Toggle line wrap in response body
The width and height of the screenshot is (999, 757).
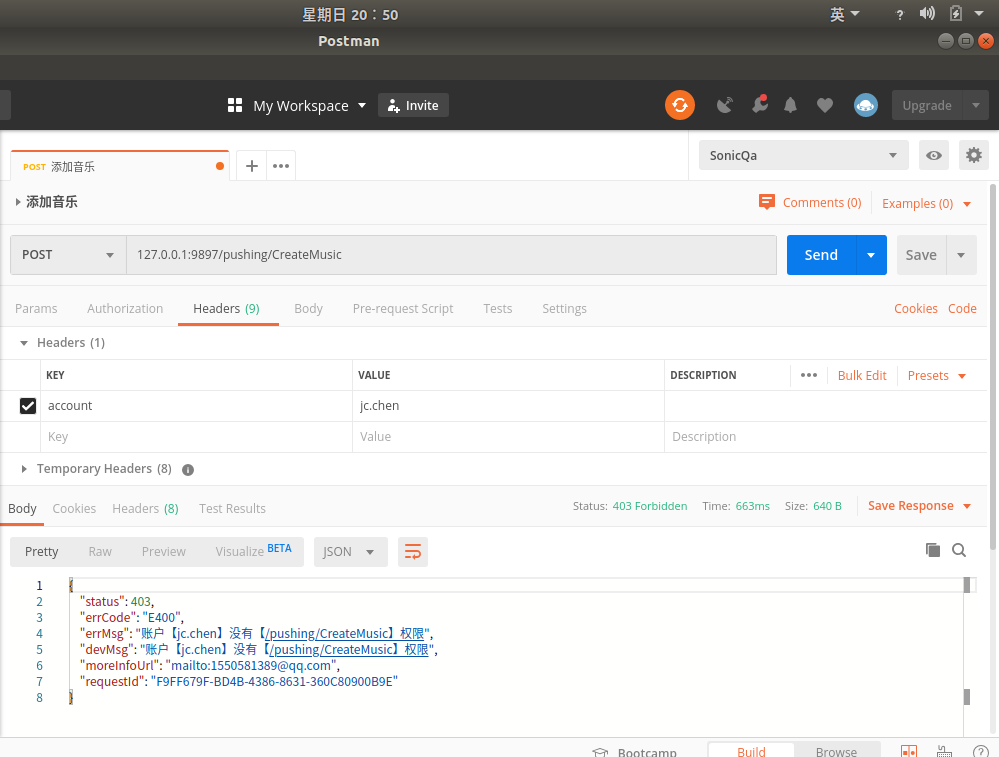(x=413, y=552)
